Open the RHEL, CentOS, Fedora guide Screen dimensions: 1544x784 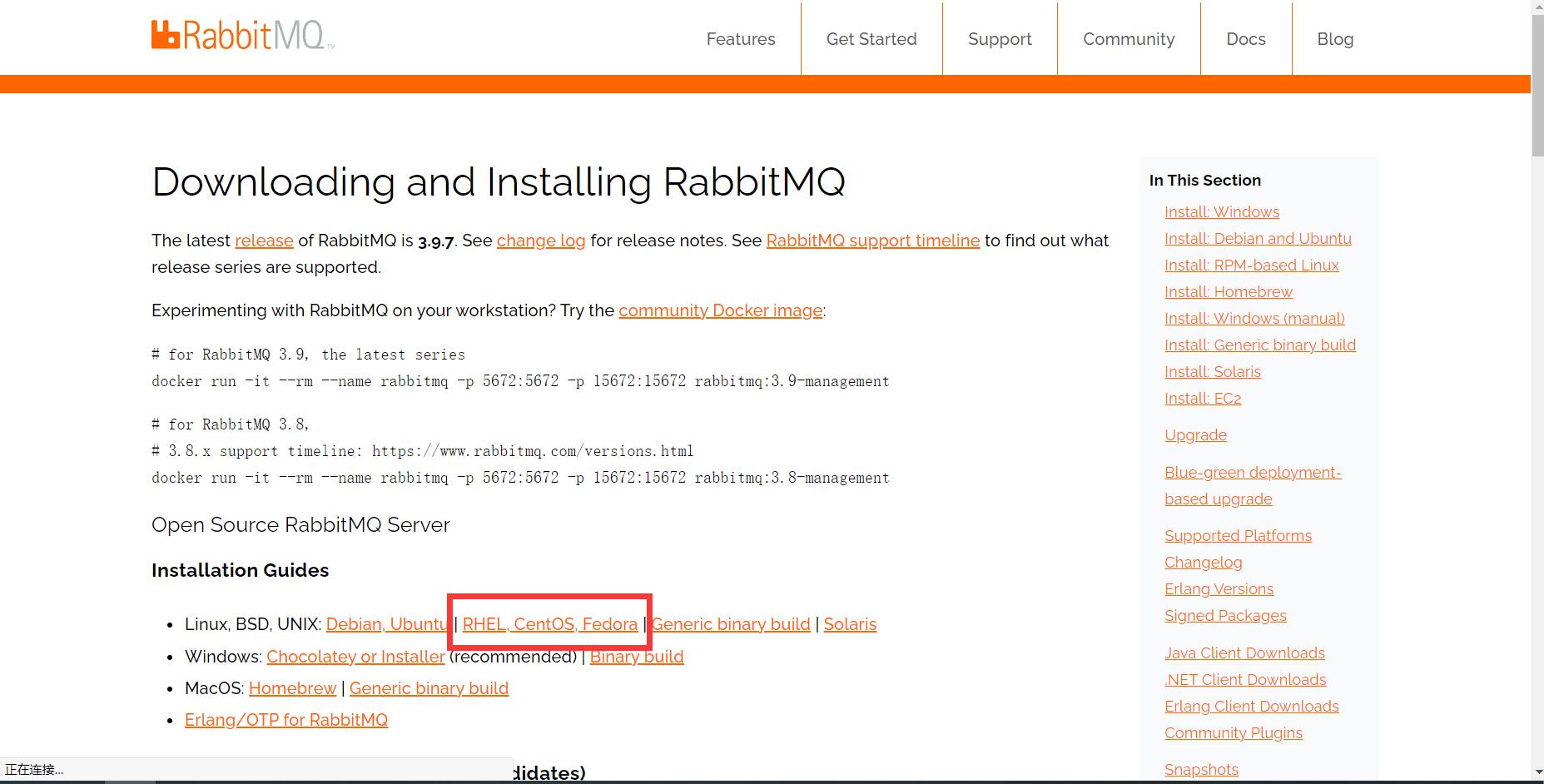[550, 624]
